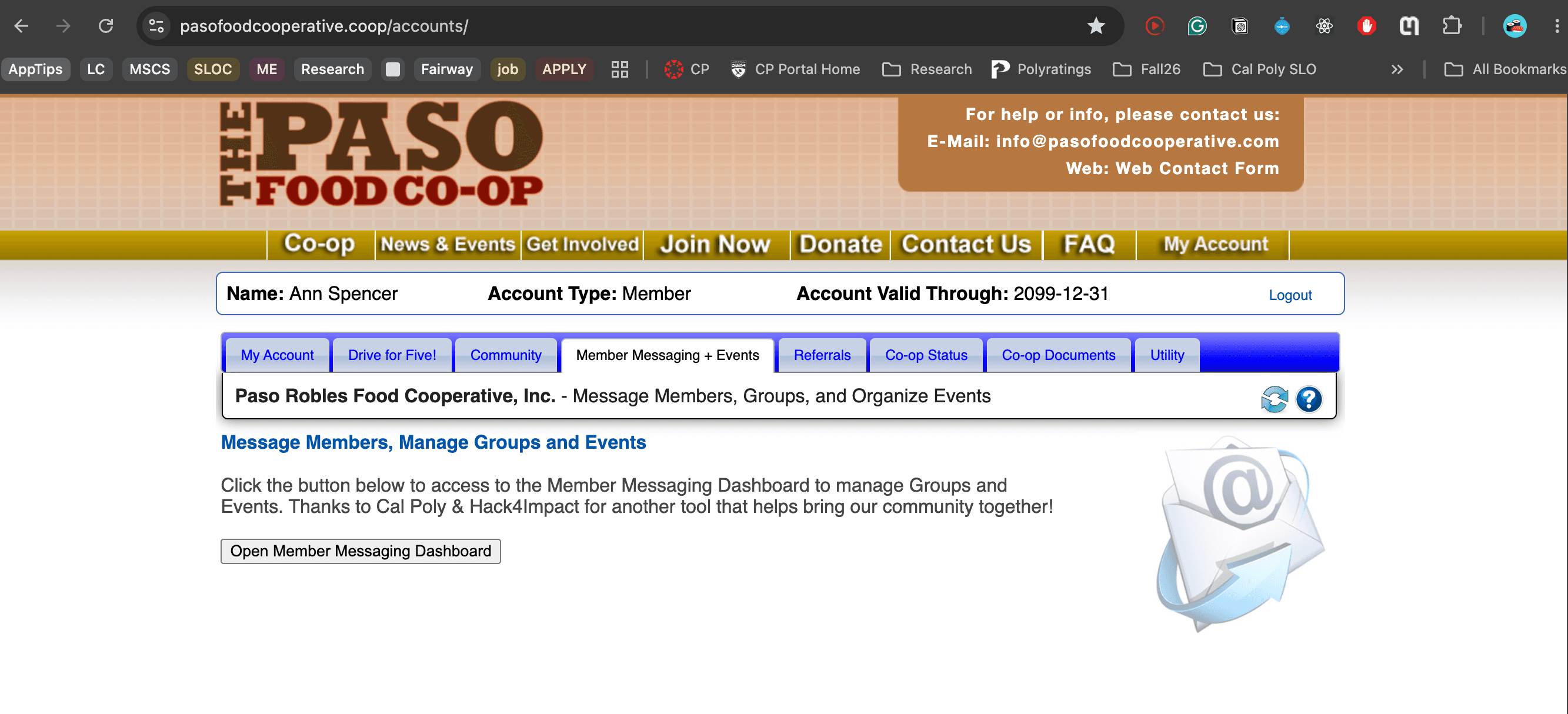
Task: Click the red stop-hand adblock extension
Action: [1366, 26]
